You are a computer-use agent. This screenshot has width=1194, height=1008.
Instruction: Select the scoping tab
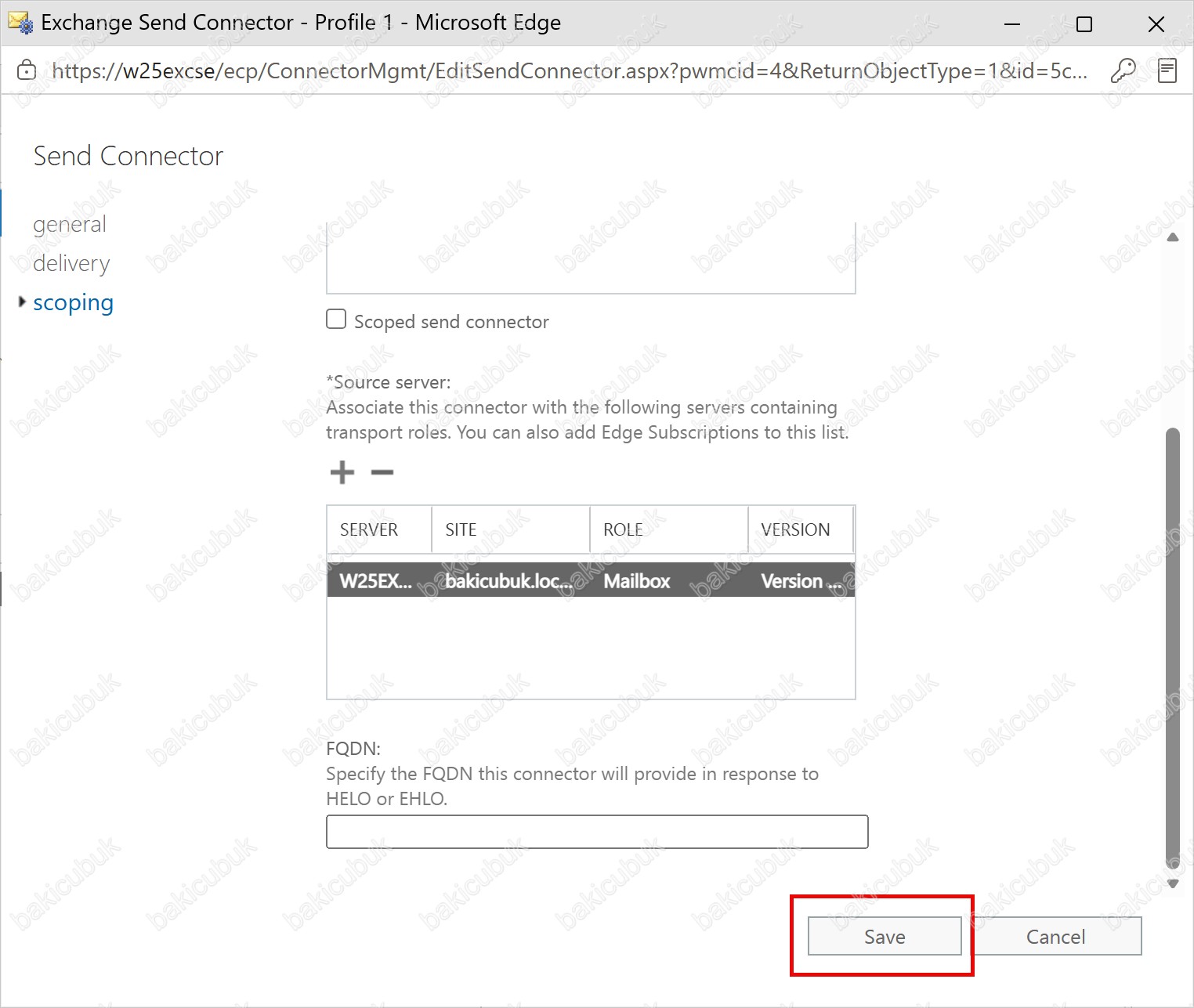click(x=73, y=302)
